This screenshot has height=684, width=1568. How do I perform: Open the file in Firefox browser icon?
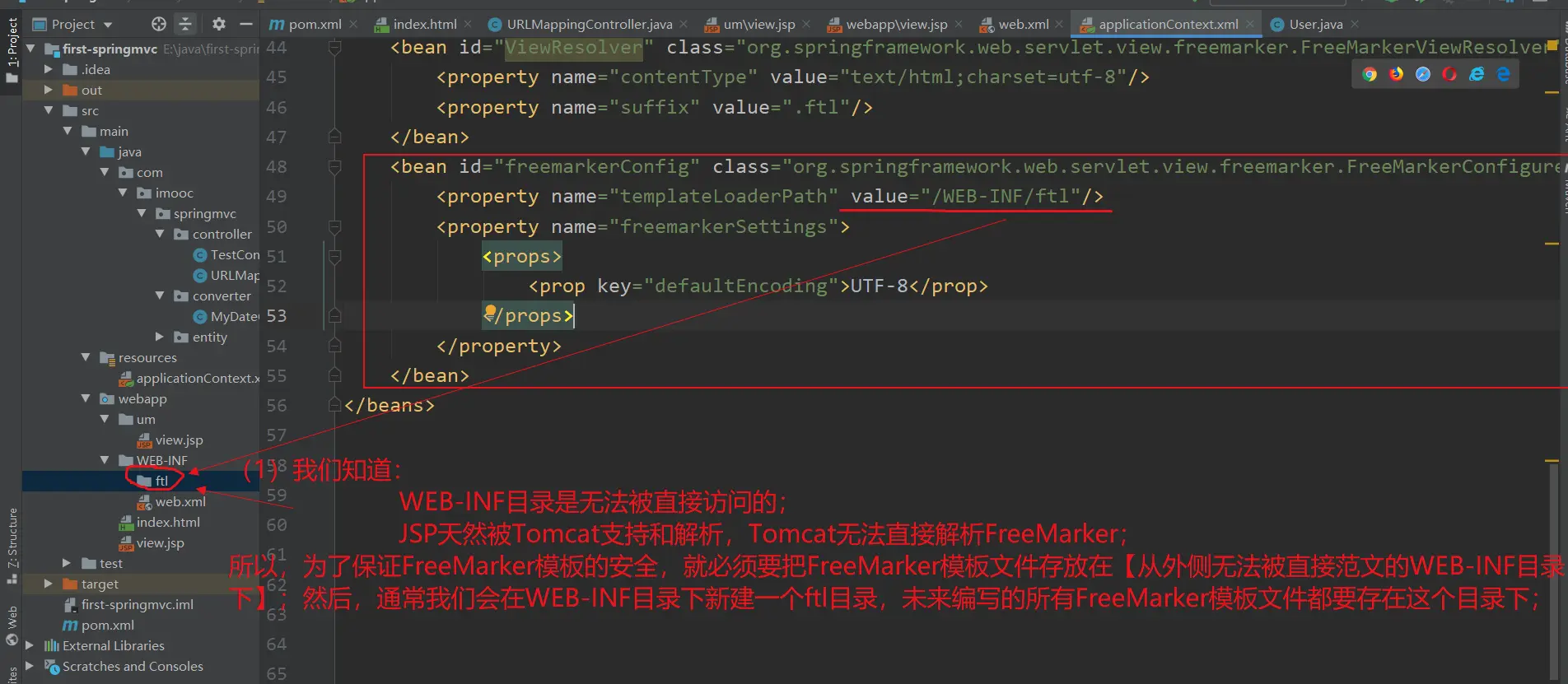tap(1396, 74)
